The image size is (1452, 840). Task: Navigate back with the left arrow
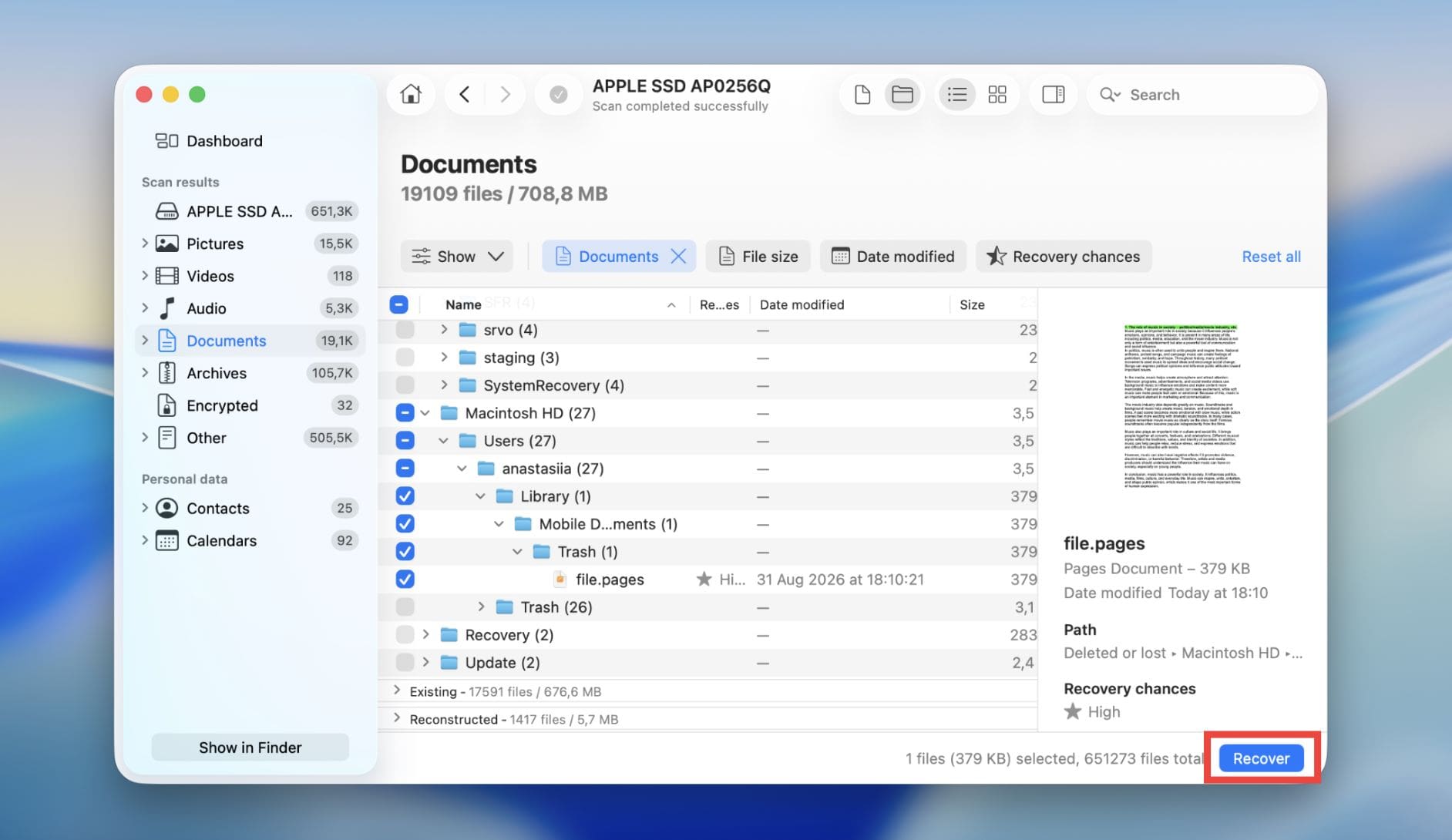(x=464, y=94)
